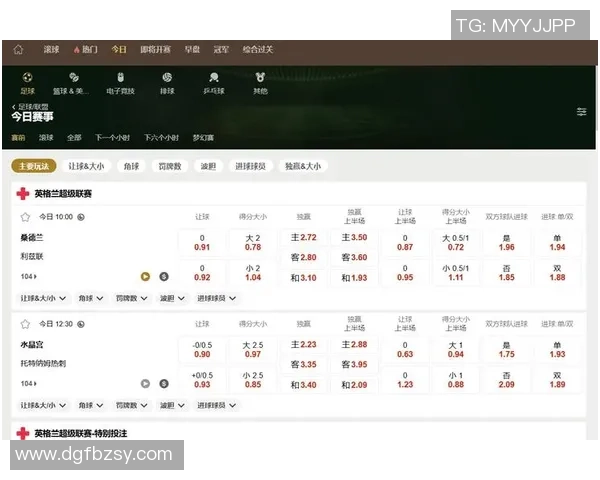This screenshot has height=480, width=600.
Task: Open the 热门 top menu item
Action: [x=85, y=49]
